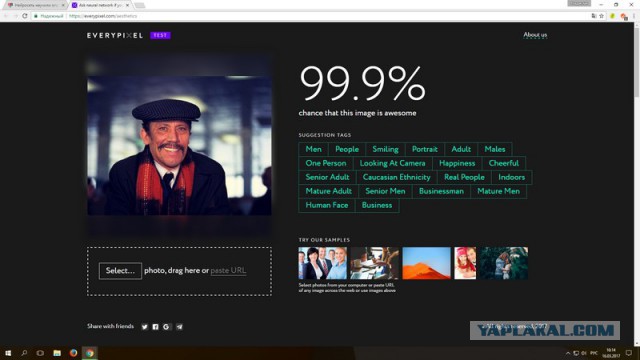Select the One Person tag
The height and width of the screenshot is (360, 640).
point(326,163)
